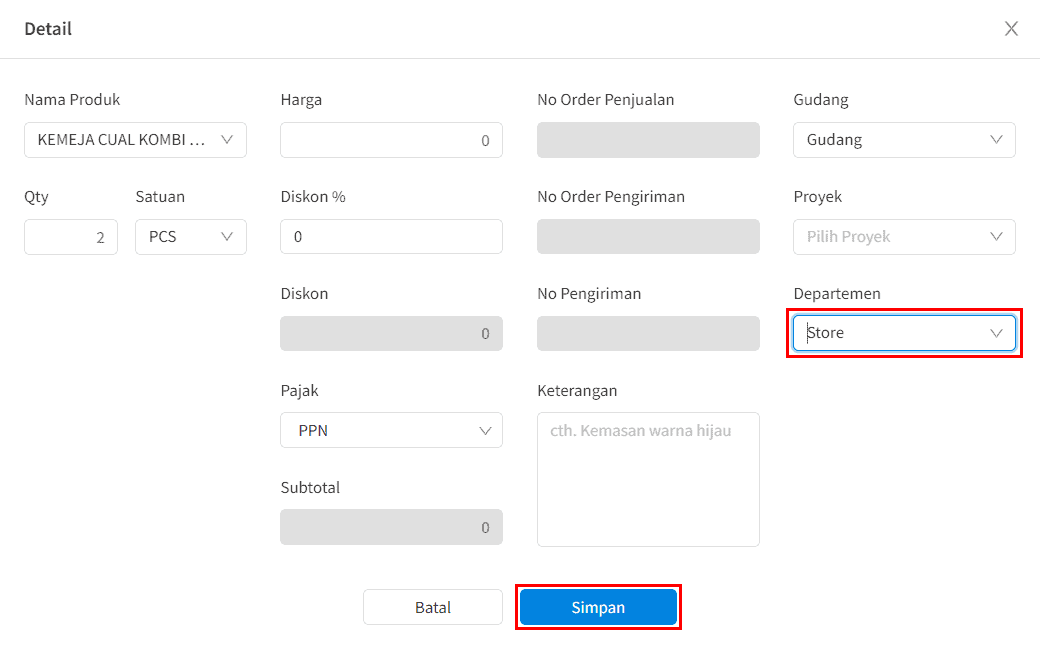Image resolution: width=1040 pixels, height=650 pixels.
Task: Open the Departemen Store dropdown
Action: (x=904, y=333)
